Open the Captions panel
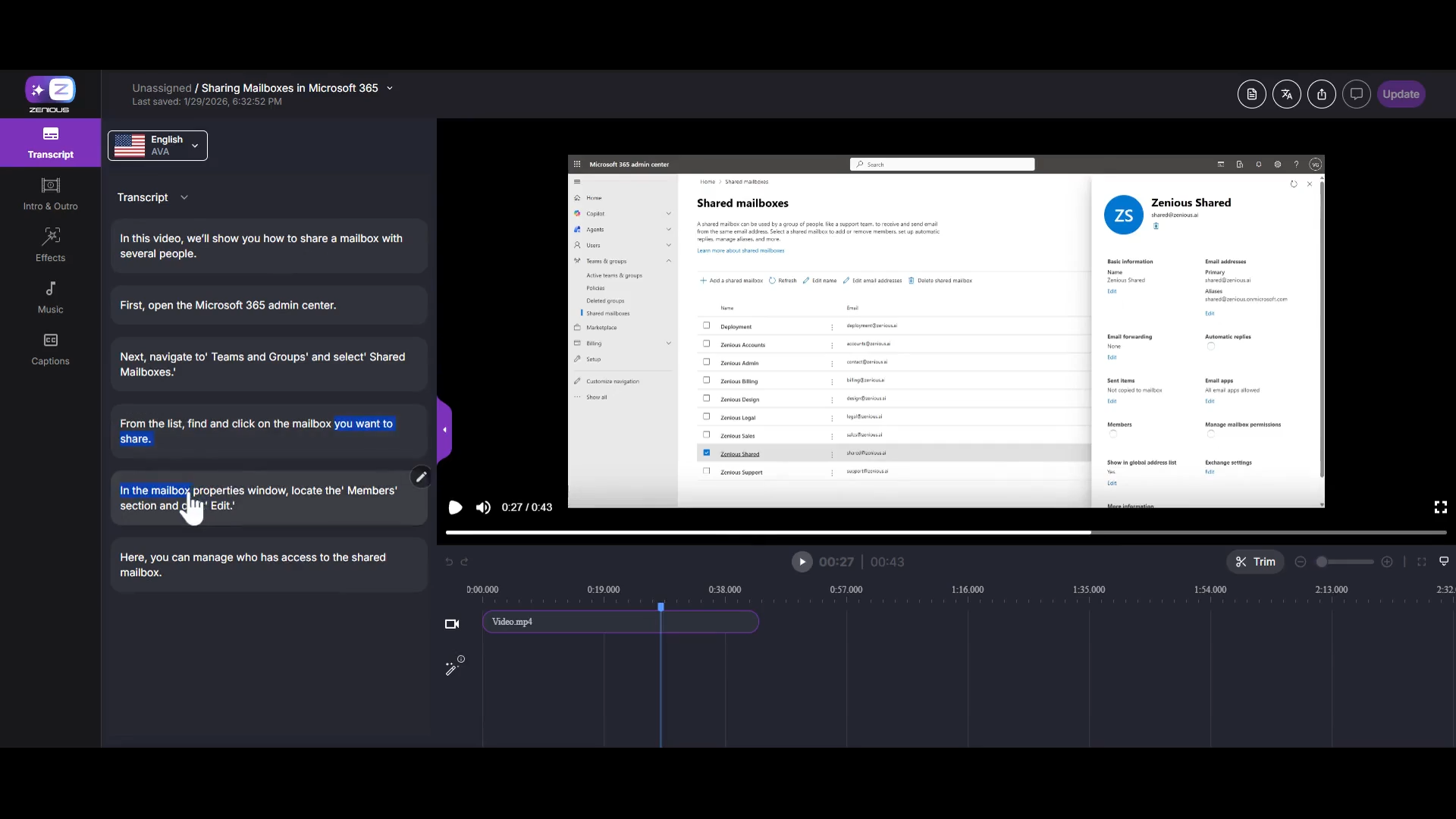Screen dimensions: 1456x819 point(50,349)
